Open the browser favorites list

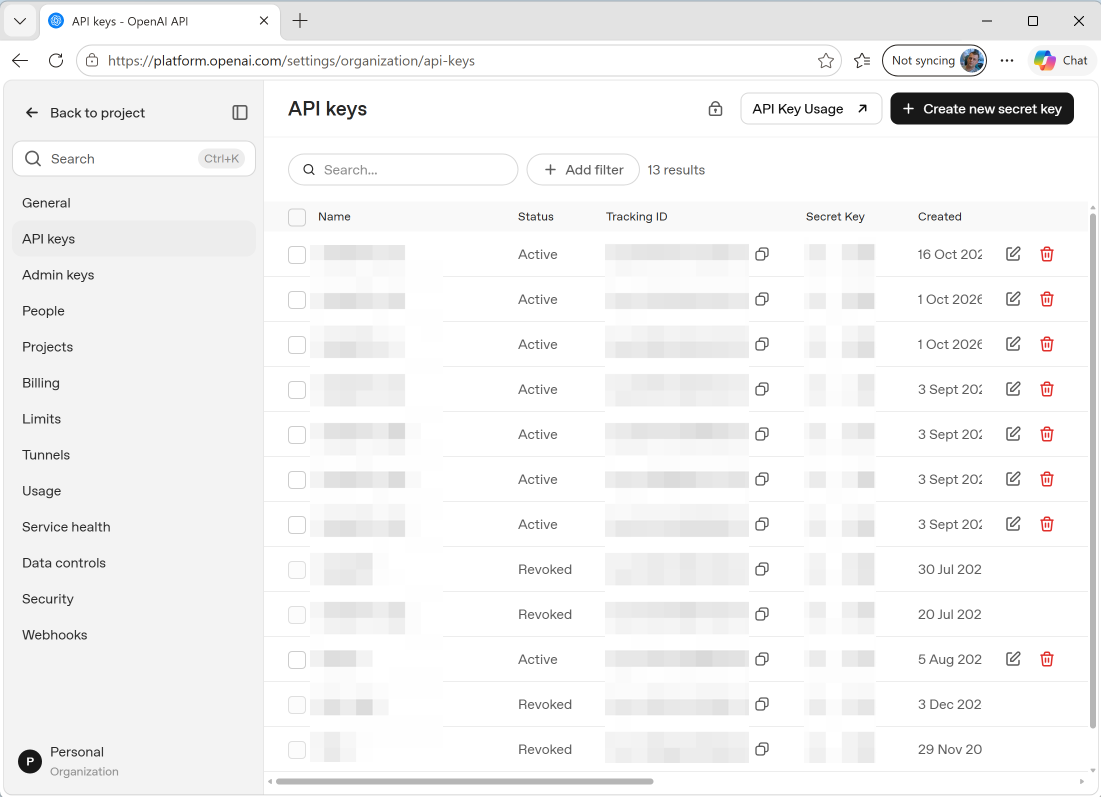point(862,60)
